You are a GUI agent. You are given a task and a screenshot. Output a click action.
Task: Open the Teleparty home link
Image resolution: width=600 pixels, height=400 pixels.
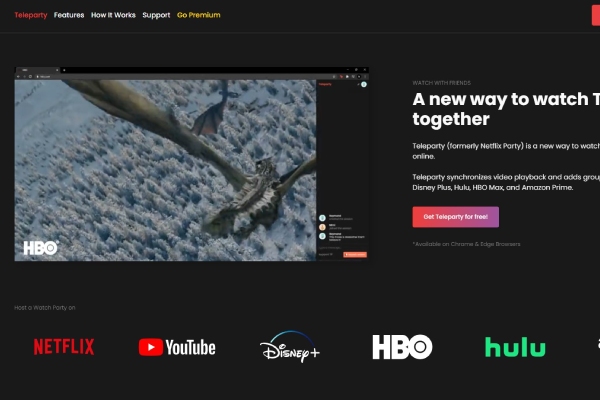pyautogui.click(x=30, y=15)
